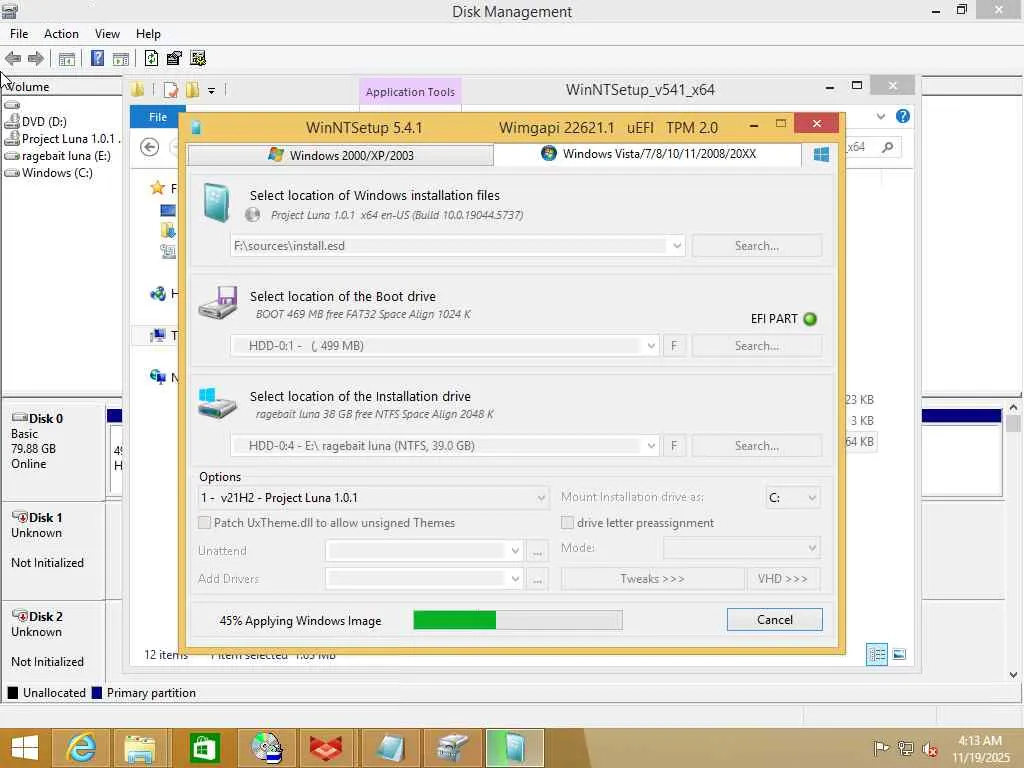Open Windows Store from the taskbar
The image size is (1024, 768).
click(204, 748)
